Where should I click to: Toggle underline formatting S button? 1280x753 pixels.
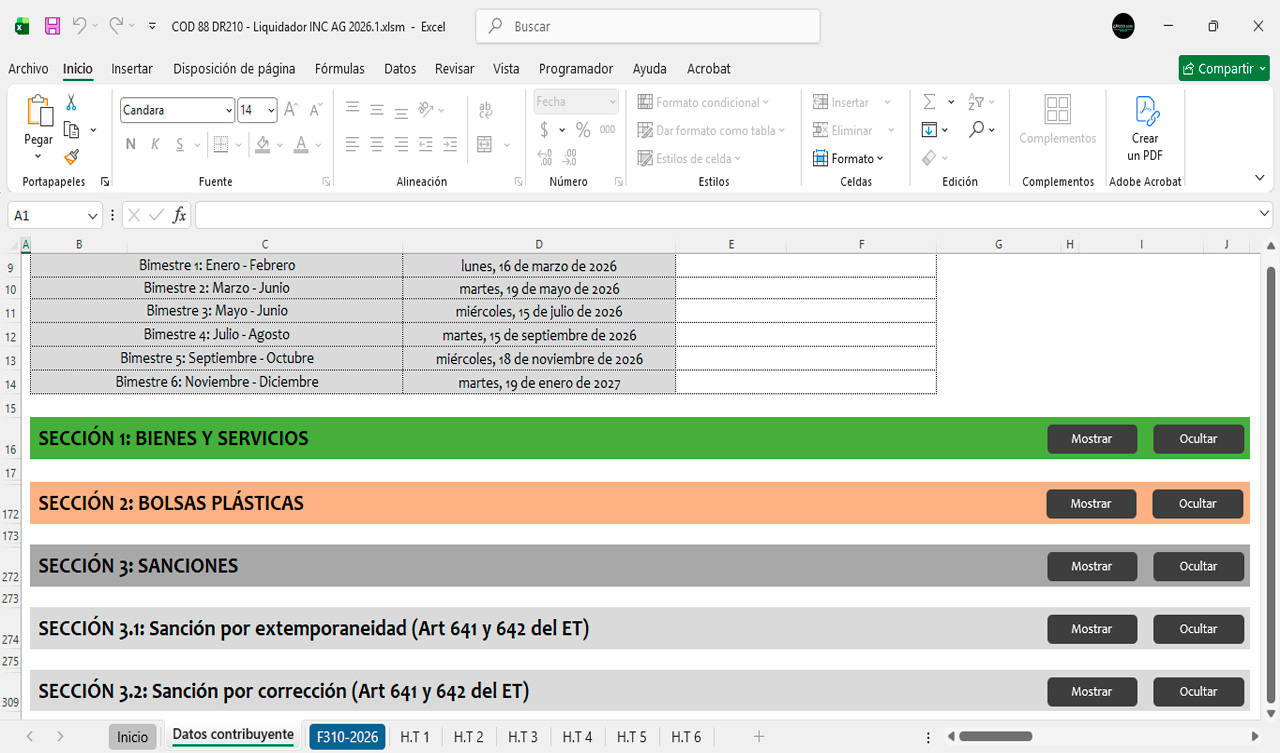pos(180,144)
